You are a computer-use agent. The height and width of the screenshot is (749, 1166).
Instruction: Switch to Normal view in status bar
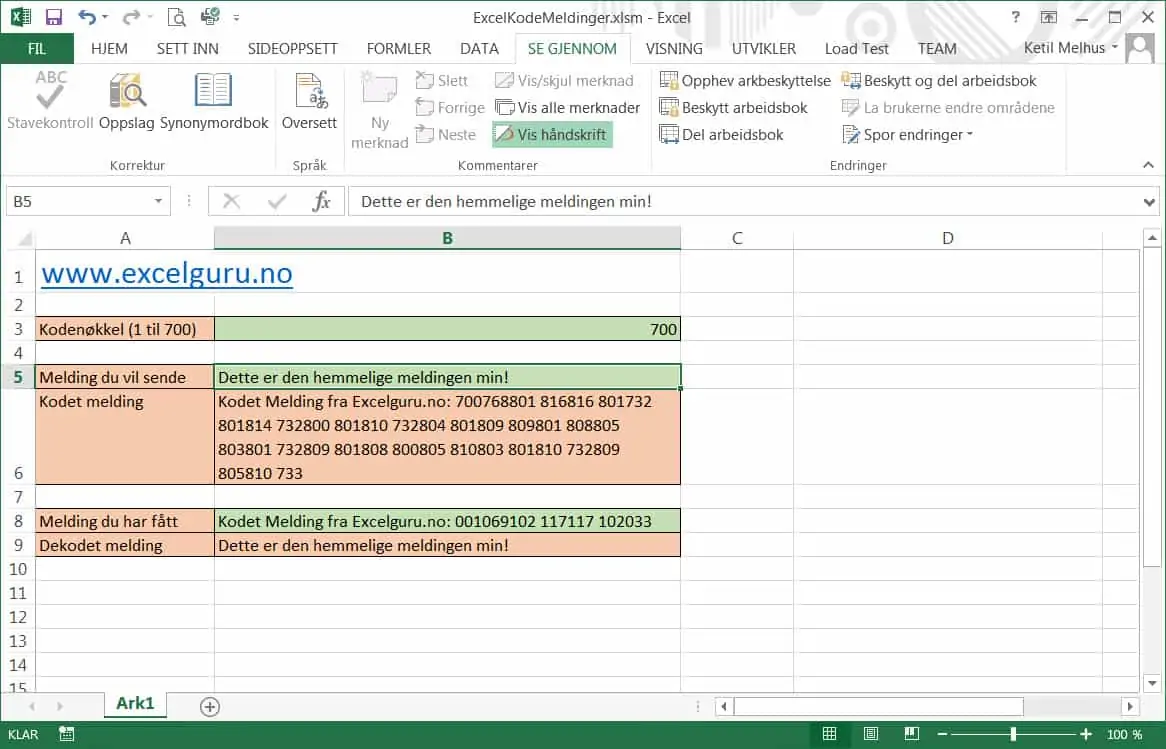tap(830, 734)
